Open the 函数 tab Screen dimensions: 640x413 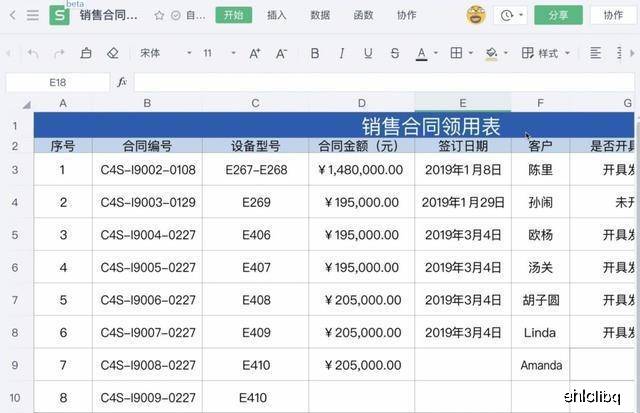[x=363, y=15]
